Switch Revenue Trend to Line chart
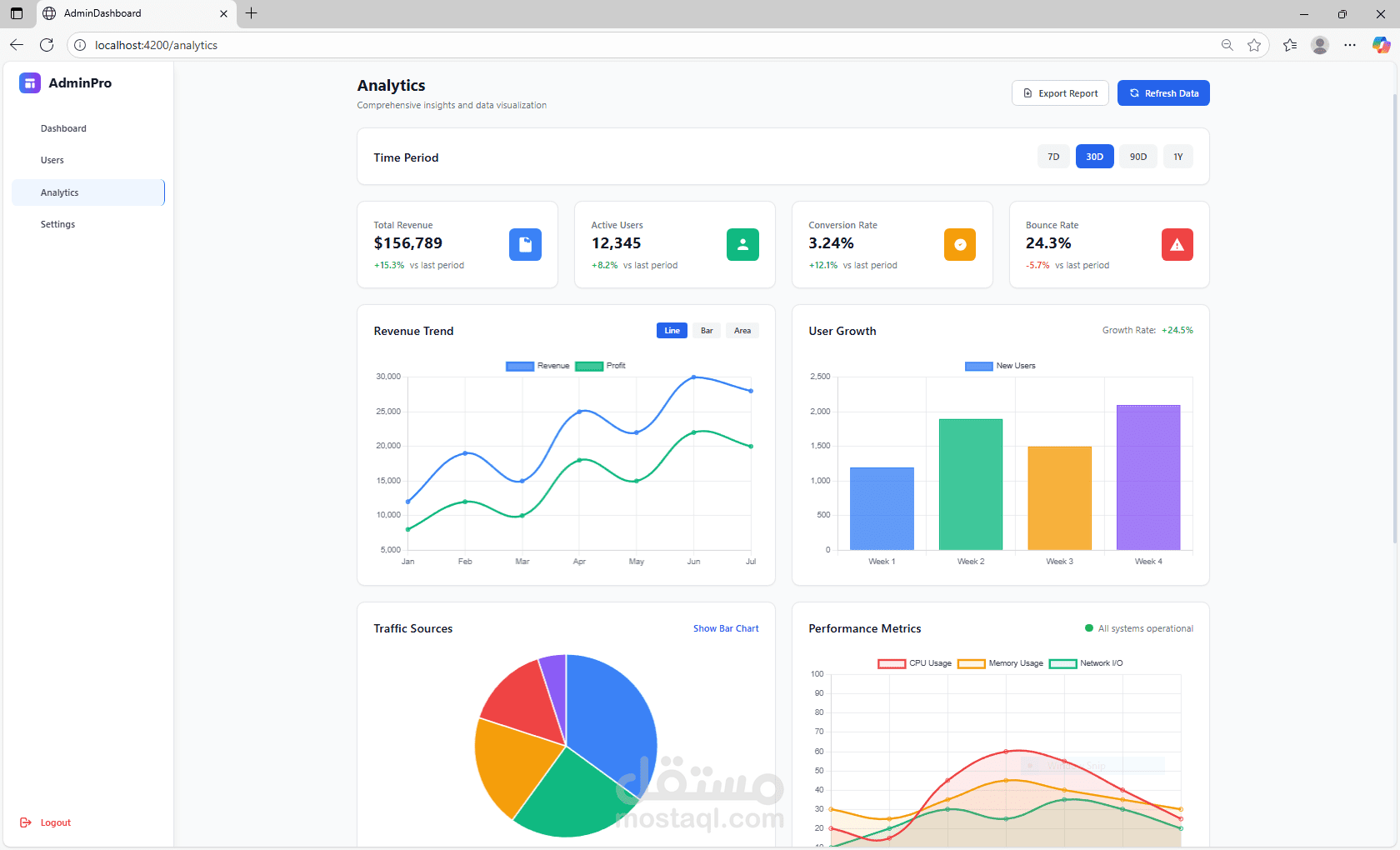Screen dimensions: 1400x850 [672, 331]
